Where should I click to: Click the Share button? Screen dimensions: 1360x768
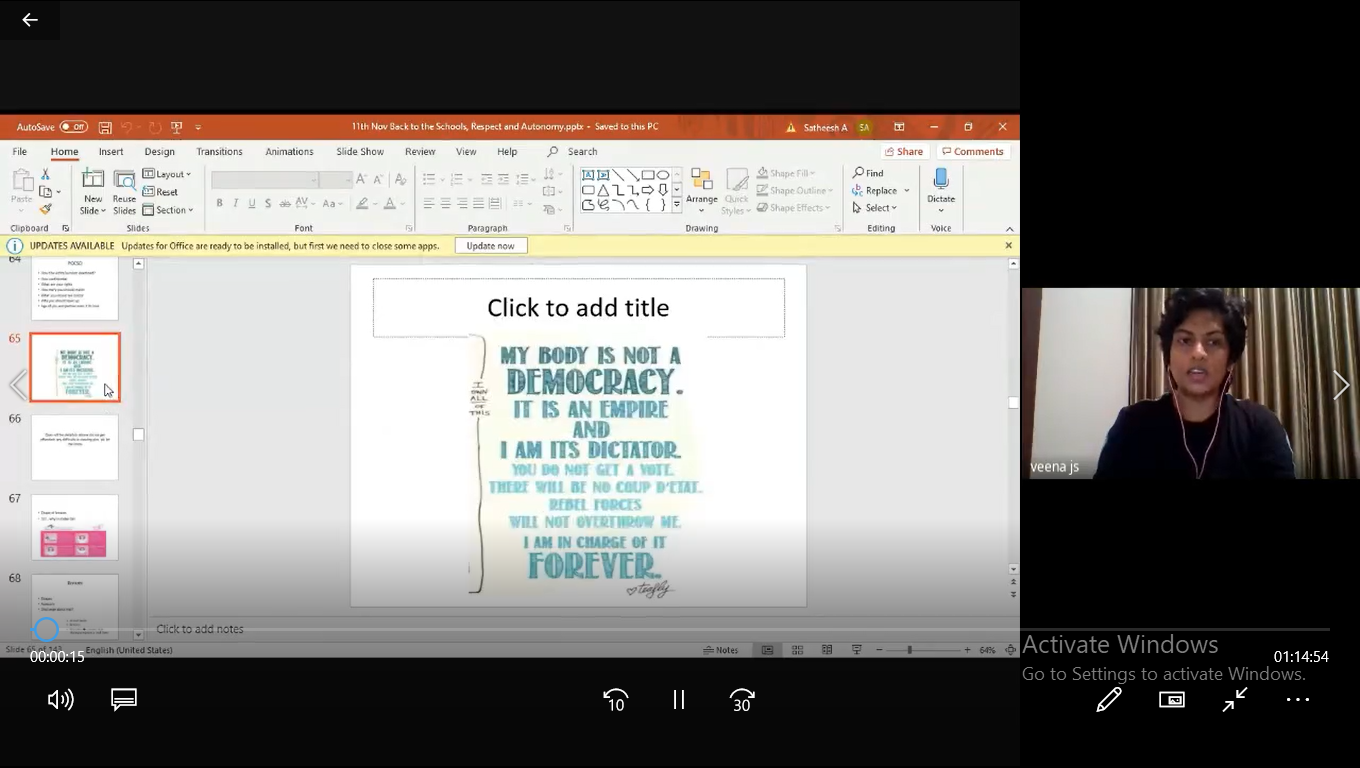coord(904,152)
